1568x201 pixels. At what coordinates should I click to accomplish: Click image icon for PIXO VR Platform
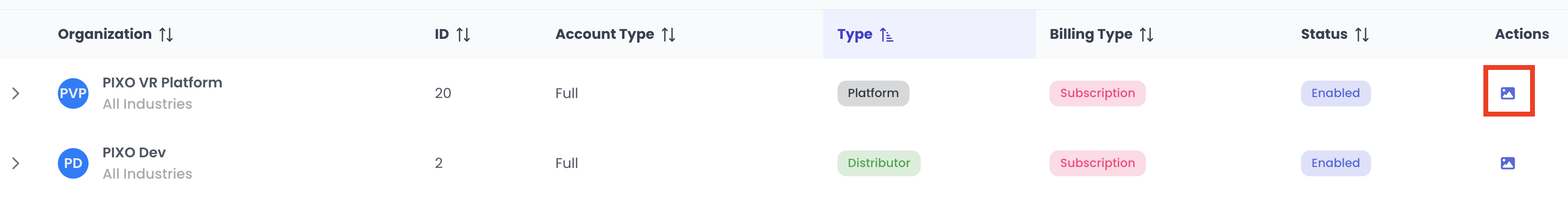(x=1507, y=93)
